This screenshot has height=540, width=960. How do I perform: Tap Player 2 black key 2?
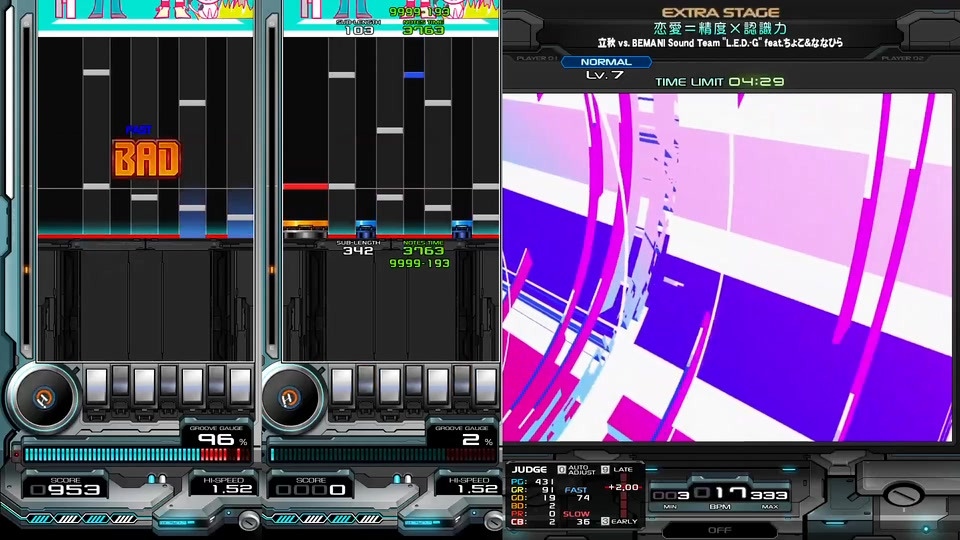pos(366,381)
